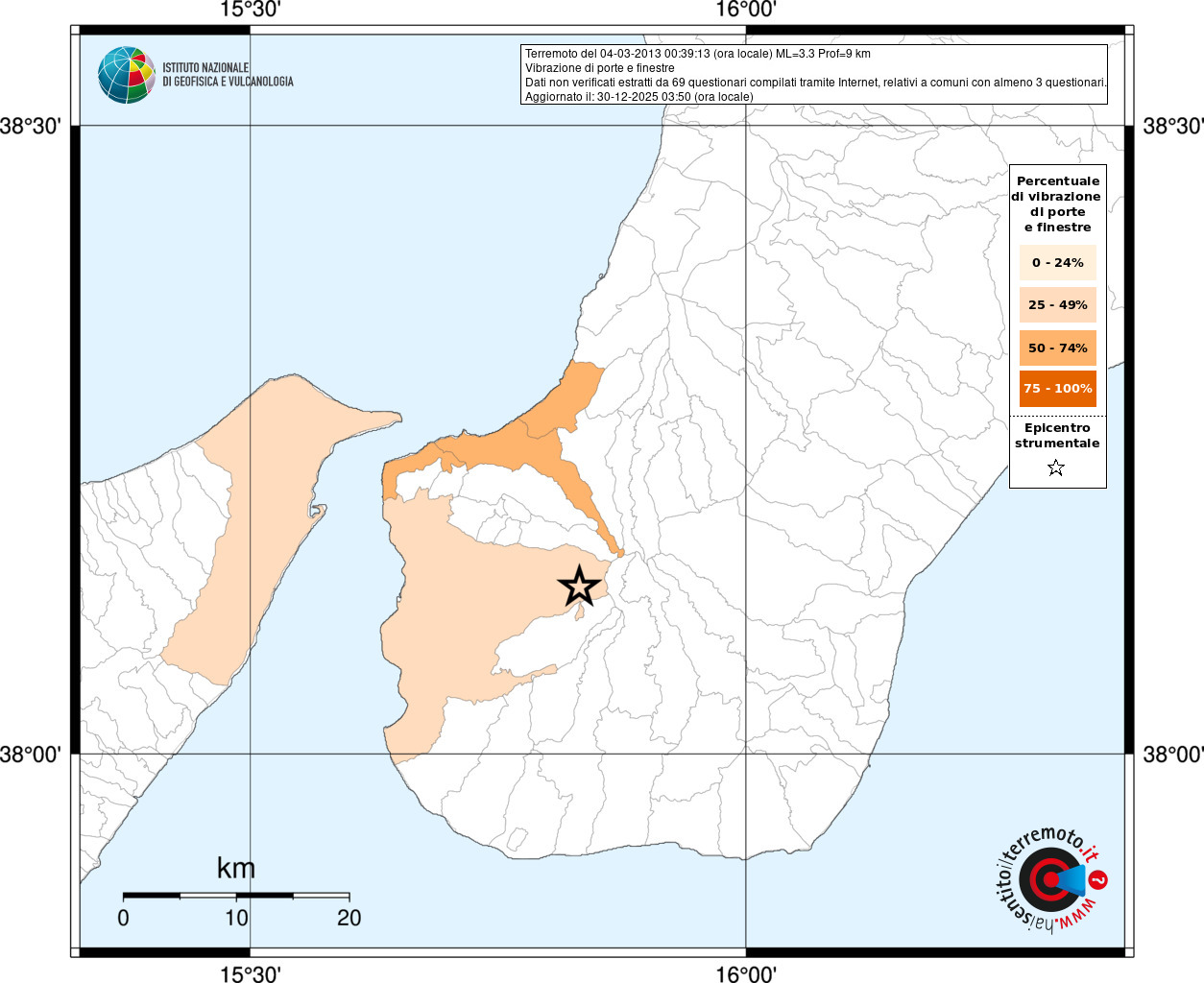Click the star symbol in the legend
This screenshot has height=983, width=1204.
click(x=1056, y=468)
